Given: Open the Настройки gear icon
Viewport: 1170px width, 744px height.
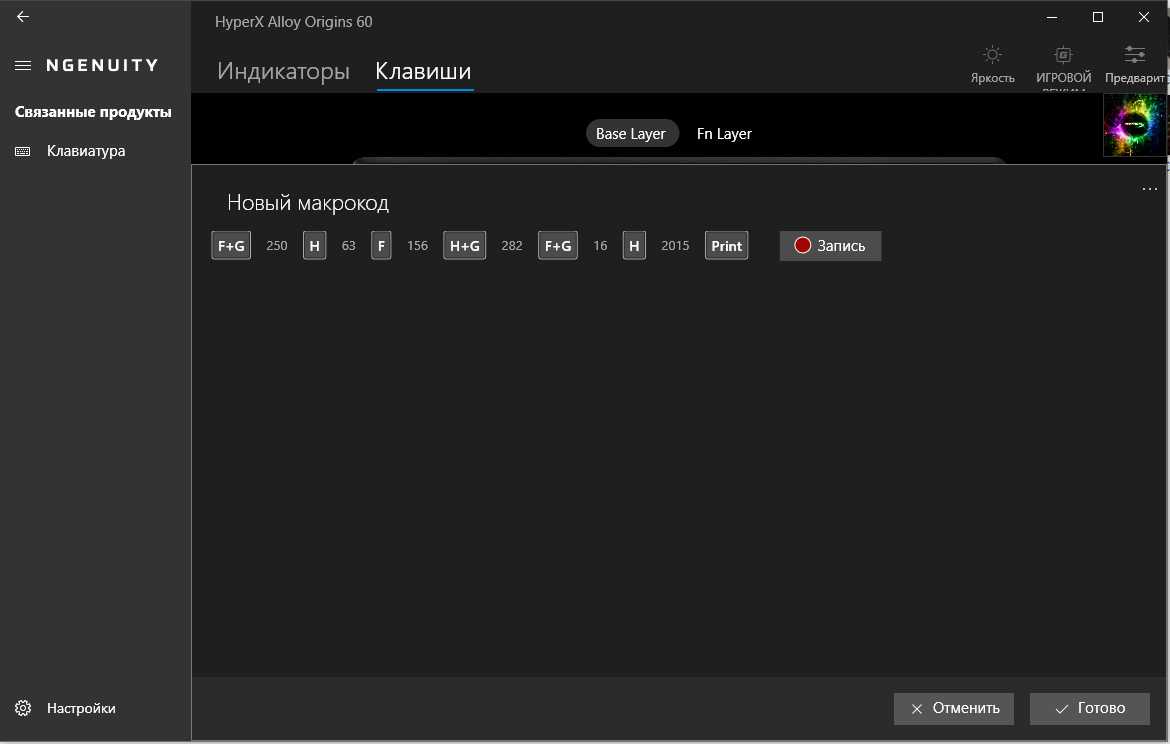Looking at the screenshot, I should click(23, 708).
